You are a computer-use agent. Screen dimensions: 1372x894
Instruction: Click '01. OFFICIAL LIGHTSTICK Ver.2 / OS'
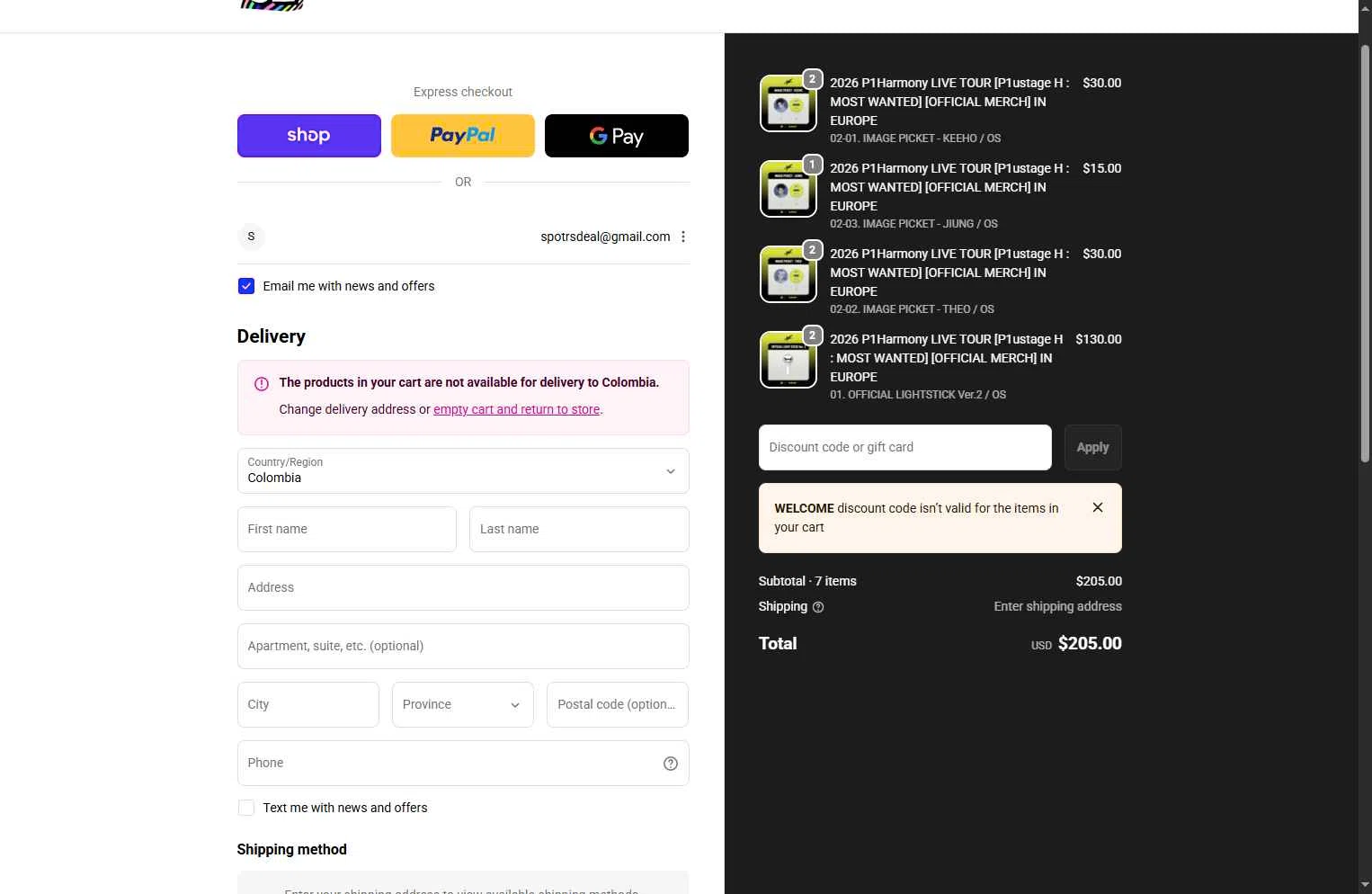(918, 395)
